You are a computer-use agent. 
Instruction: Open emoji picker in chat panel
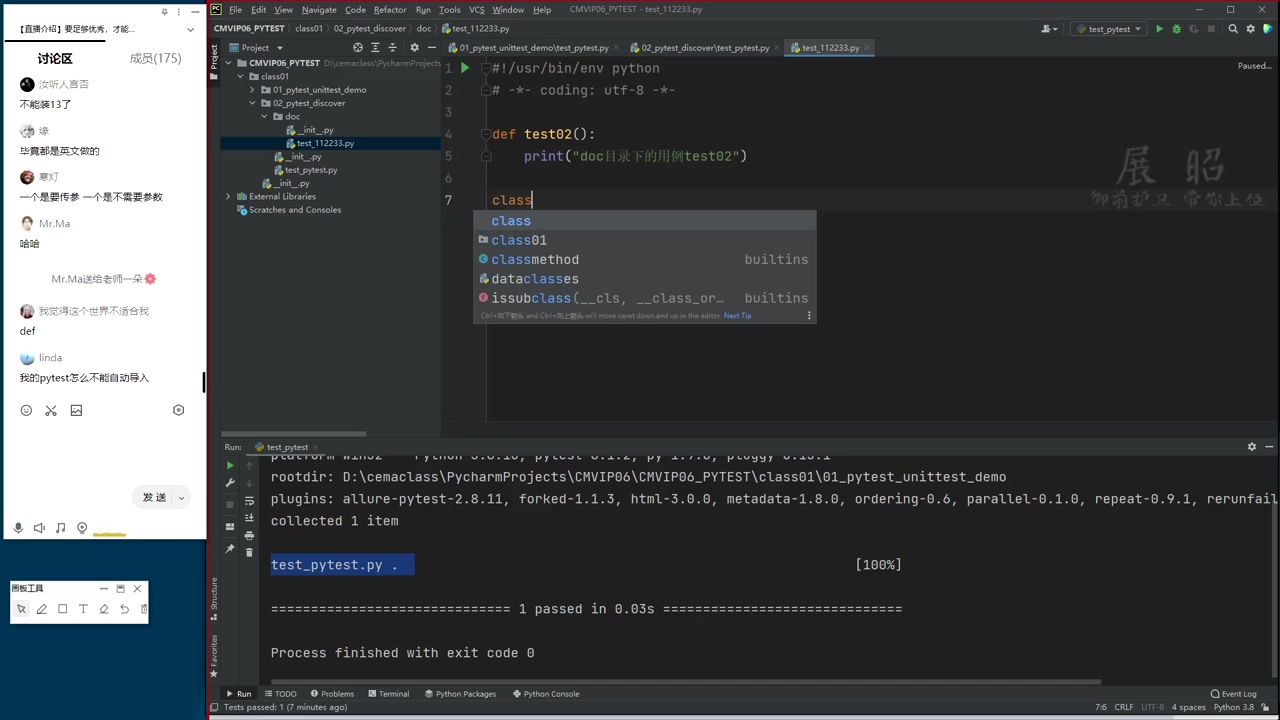[26, 410]
